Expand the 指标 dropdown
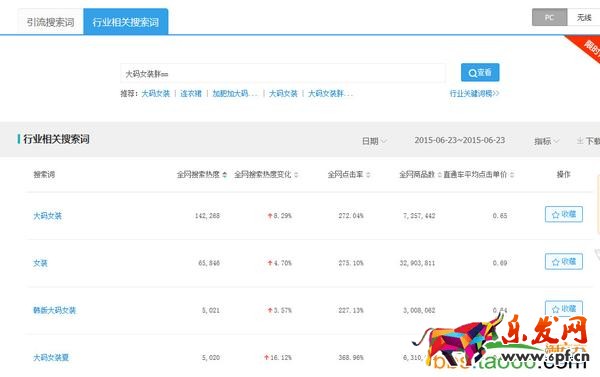Image resolution: width=600 pixels, height=377 pixels. pos(546,141)
